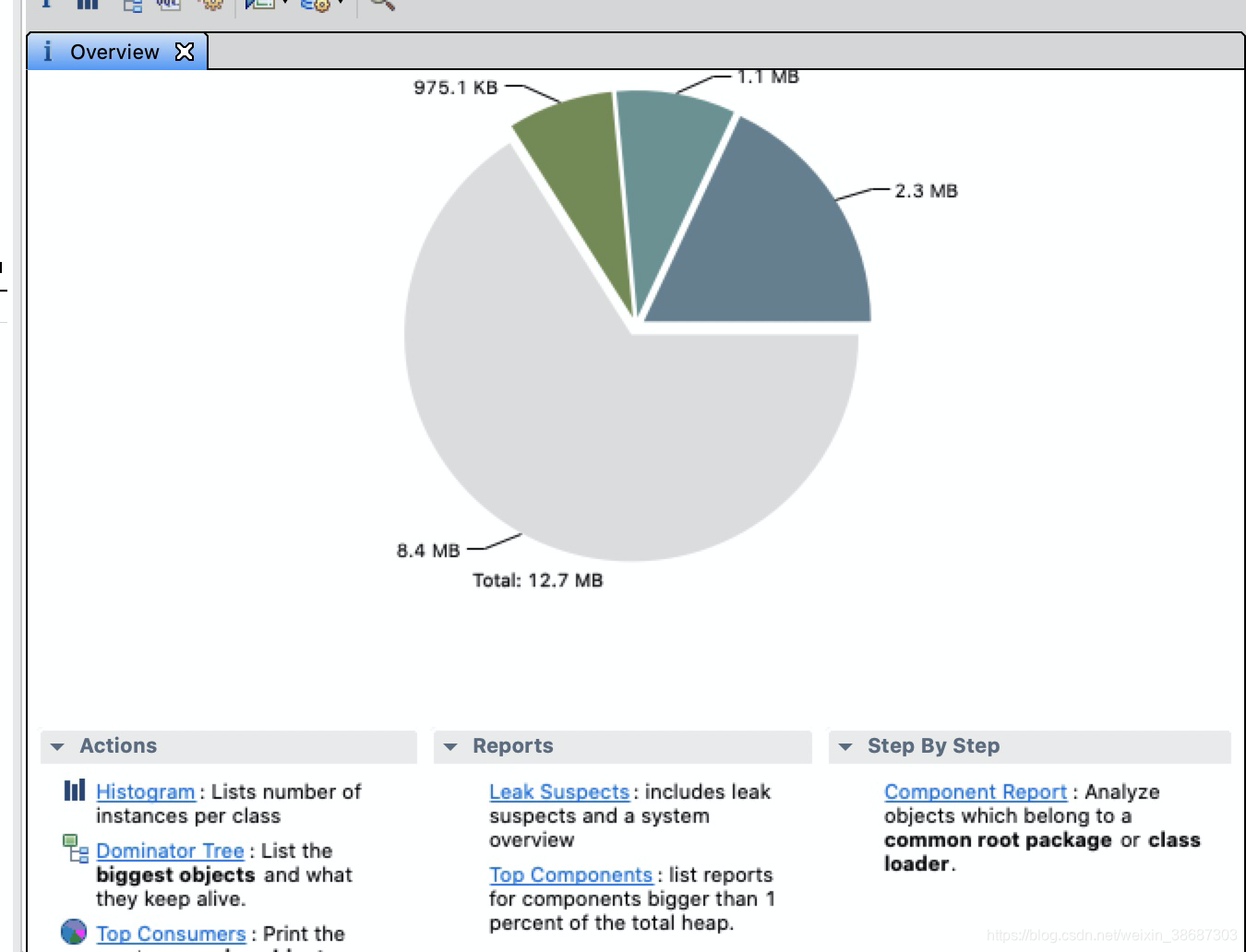Open the Top Consumers link
This screenshot has height=952, width=1246.
[171, 934]
